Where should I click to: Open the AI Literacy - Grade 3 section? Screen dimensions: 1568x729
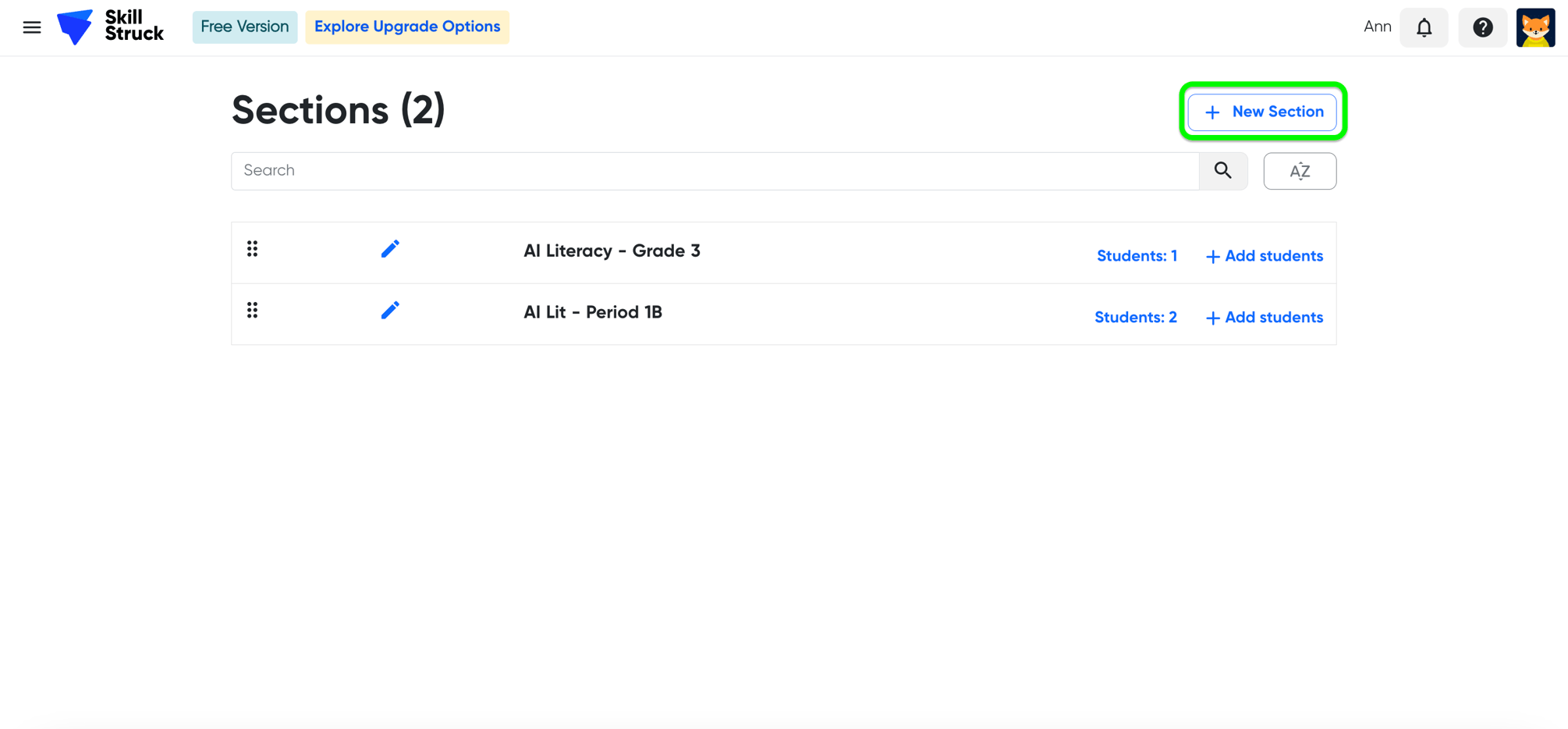(612, 251)
